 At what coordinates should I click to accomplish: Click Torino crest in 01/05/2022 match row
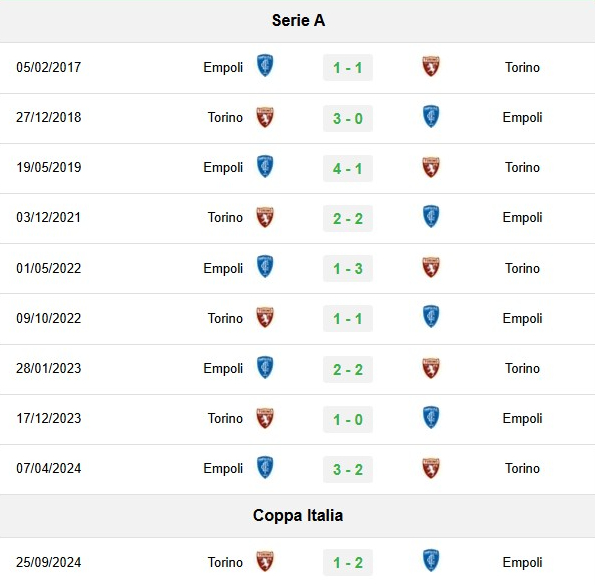point(431,267)
